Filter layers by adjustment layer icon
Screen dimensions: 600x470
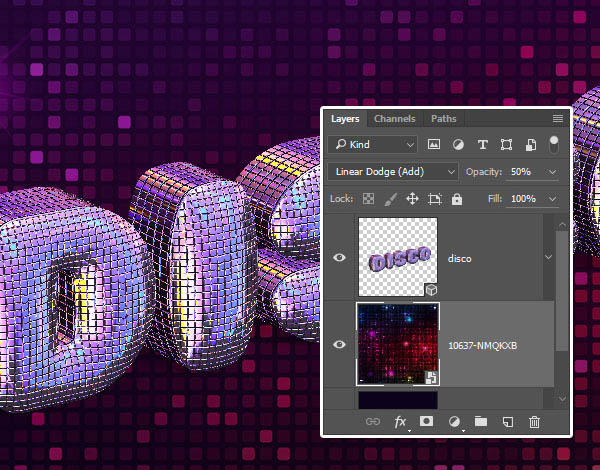click(x=459, y=145)
